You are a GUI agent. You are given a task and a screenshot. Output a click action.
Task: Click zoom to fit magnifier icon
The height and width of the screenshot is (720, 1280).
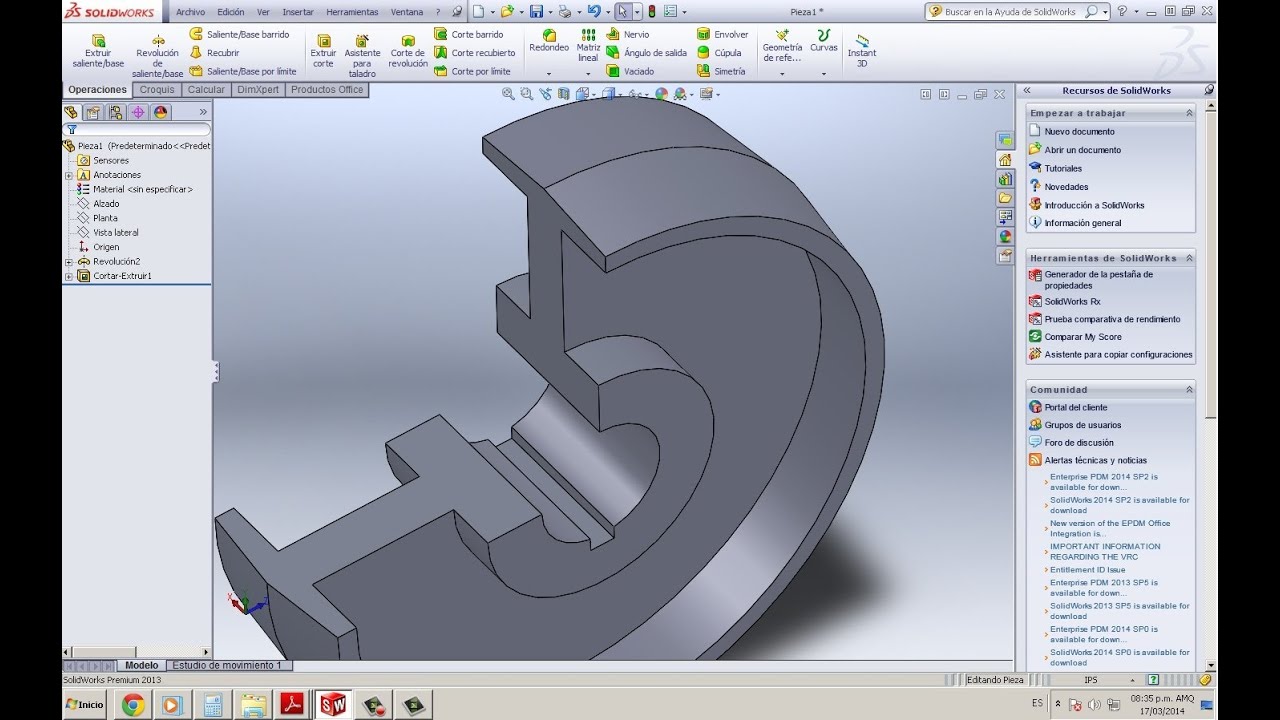point(508,94)
